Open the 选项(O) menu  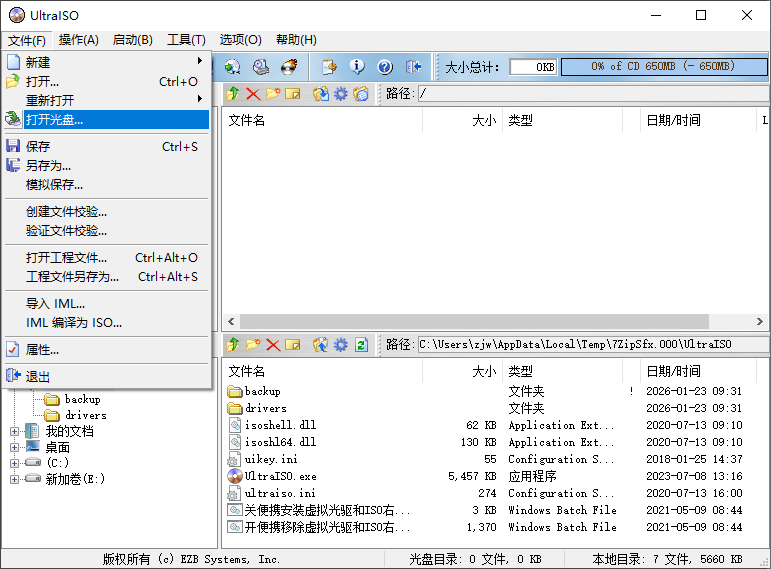(x=240, y=40)
